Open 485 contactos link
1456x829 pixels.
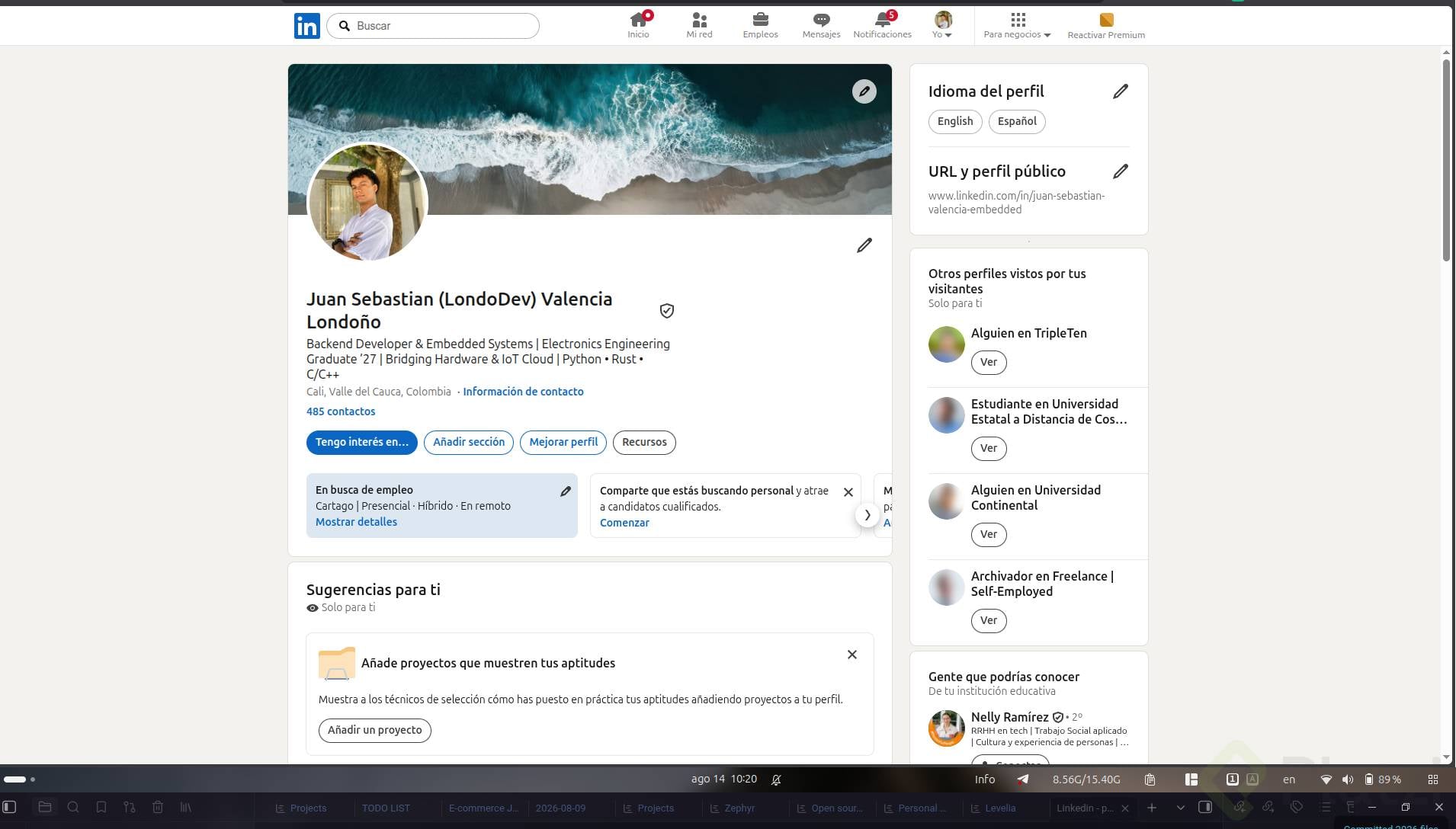tap(341, 411)
